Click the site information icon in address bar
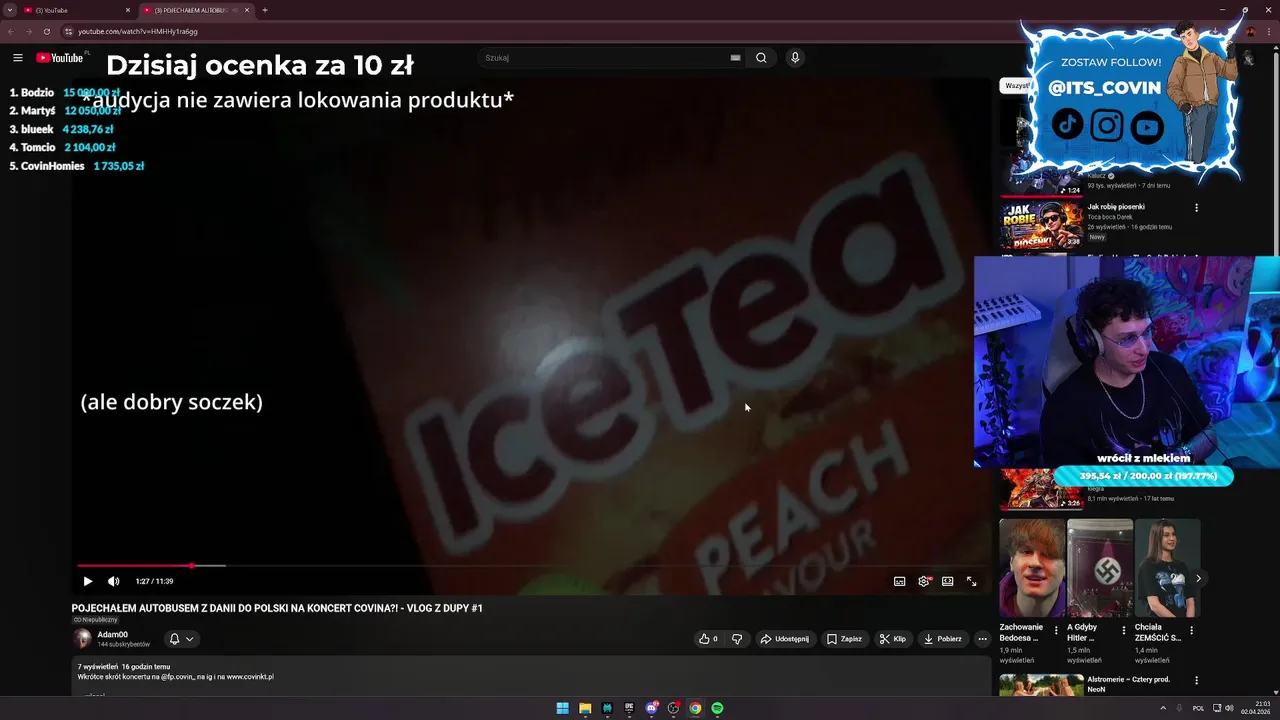Screen dimensions: 1280x720 tap(68, 31)
